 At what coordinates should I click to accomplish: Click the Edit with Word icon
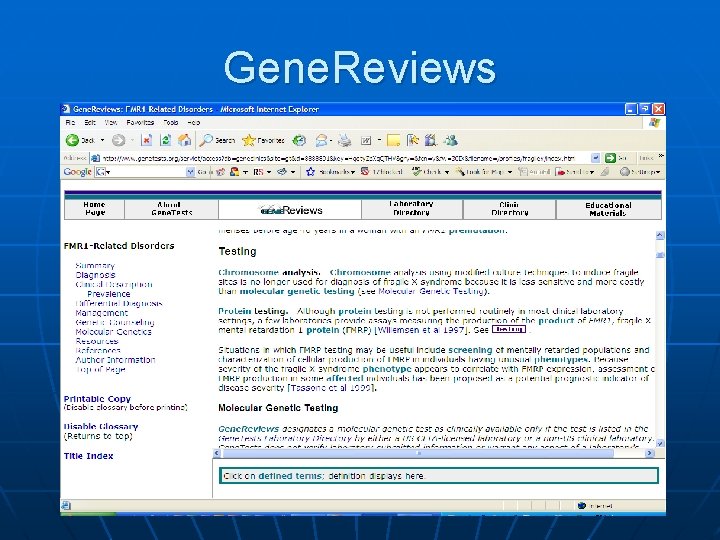(366, 141)
